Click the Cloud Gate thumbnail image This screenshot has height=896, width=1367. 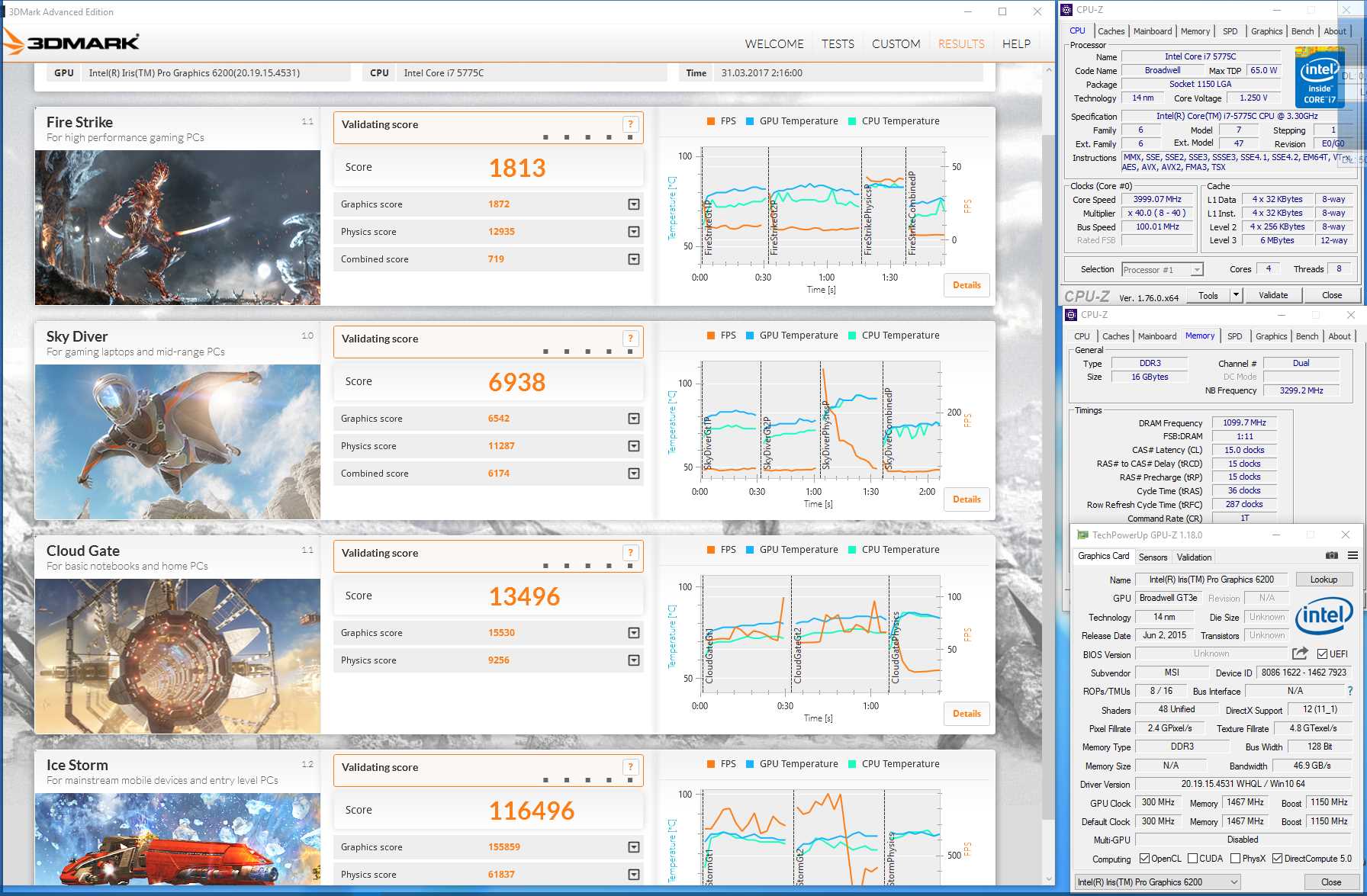point(178,656)
